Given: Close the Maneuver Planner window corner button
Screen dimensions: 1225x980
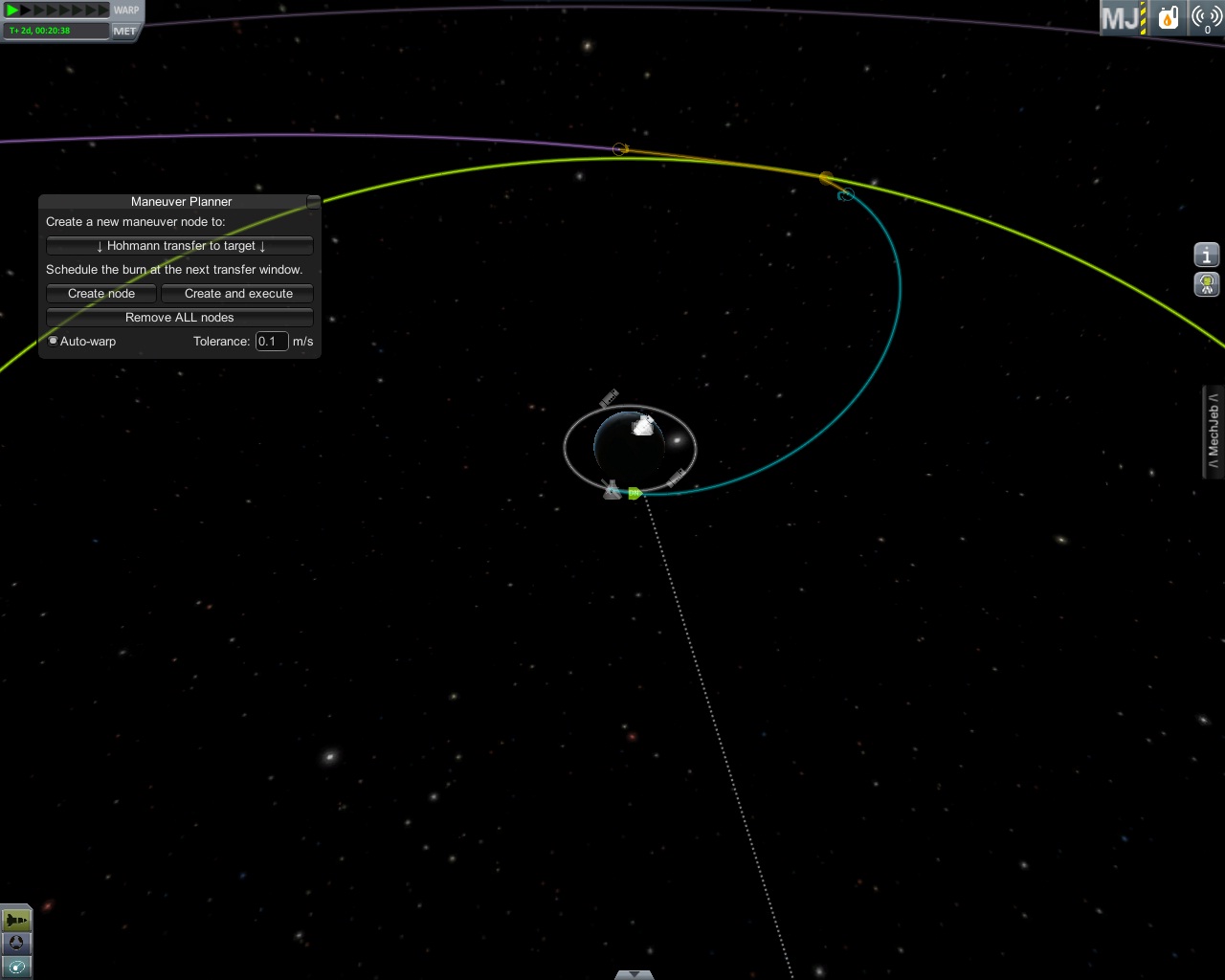Looking at the screenshot, I should pos(313,201).
